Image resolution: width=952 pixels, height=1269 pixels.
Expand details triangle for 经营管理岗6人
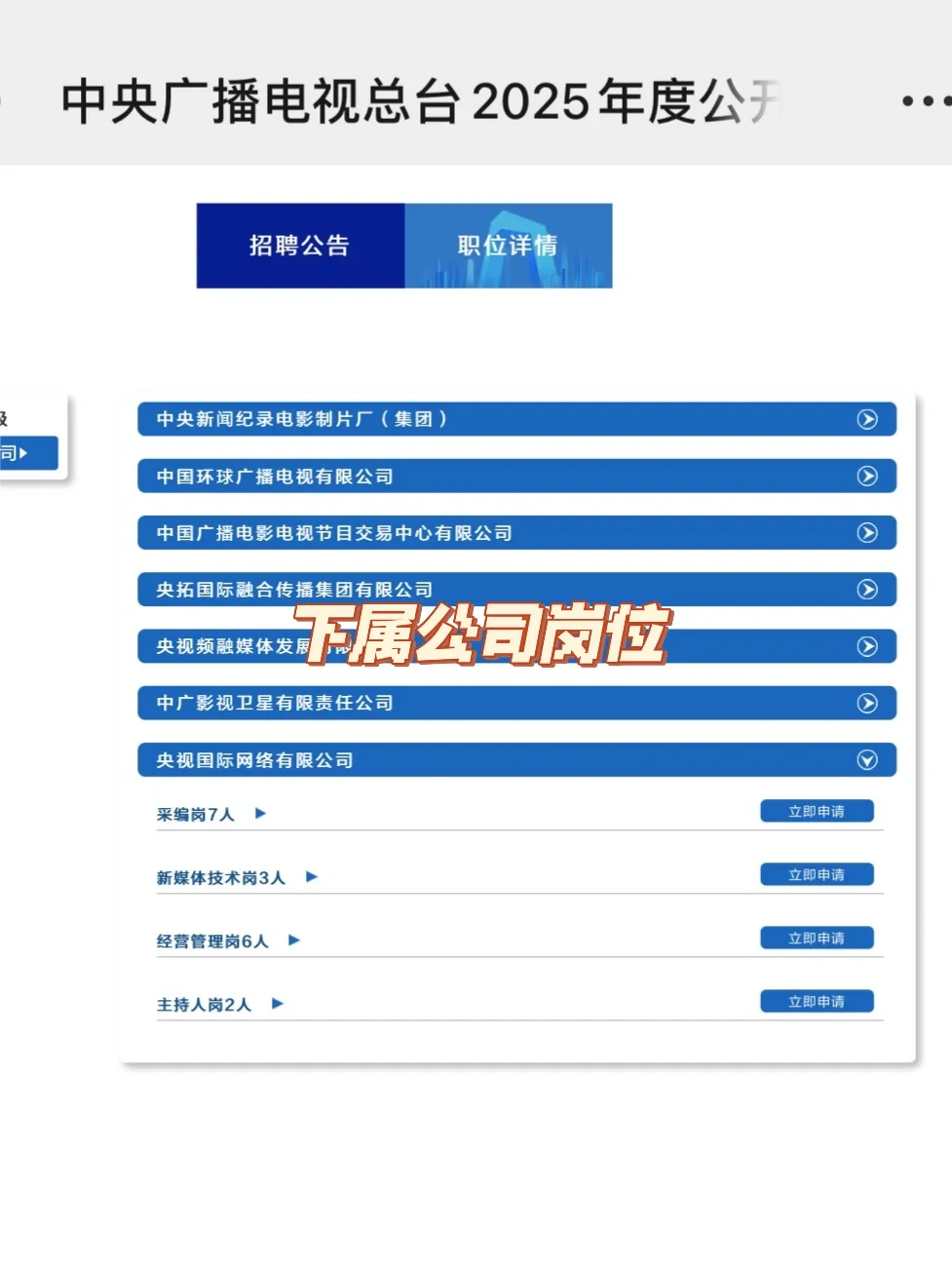294,940
